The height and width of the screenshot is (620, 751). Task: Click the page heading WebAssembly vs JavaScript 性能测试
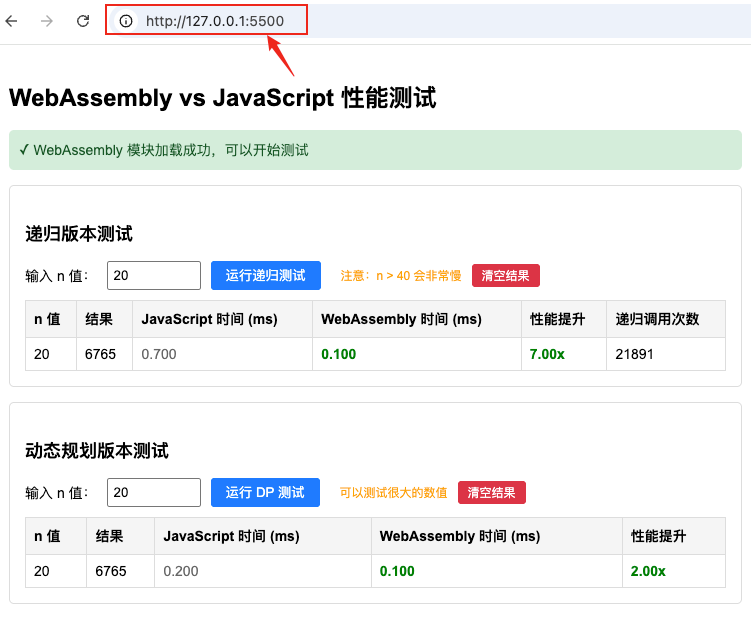[x=223, y=98]
